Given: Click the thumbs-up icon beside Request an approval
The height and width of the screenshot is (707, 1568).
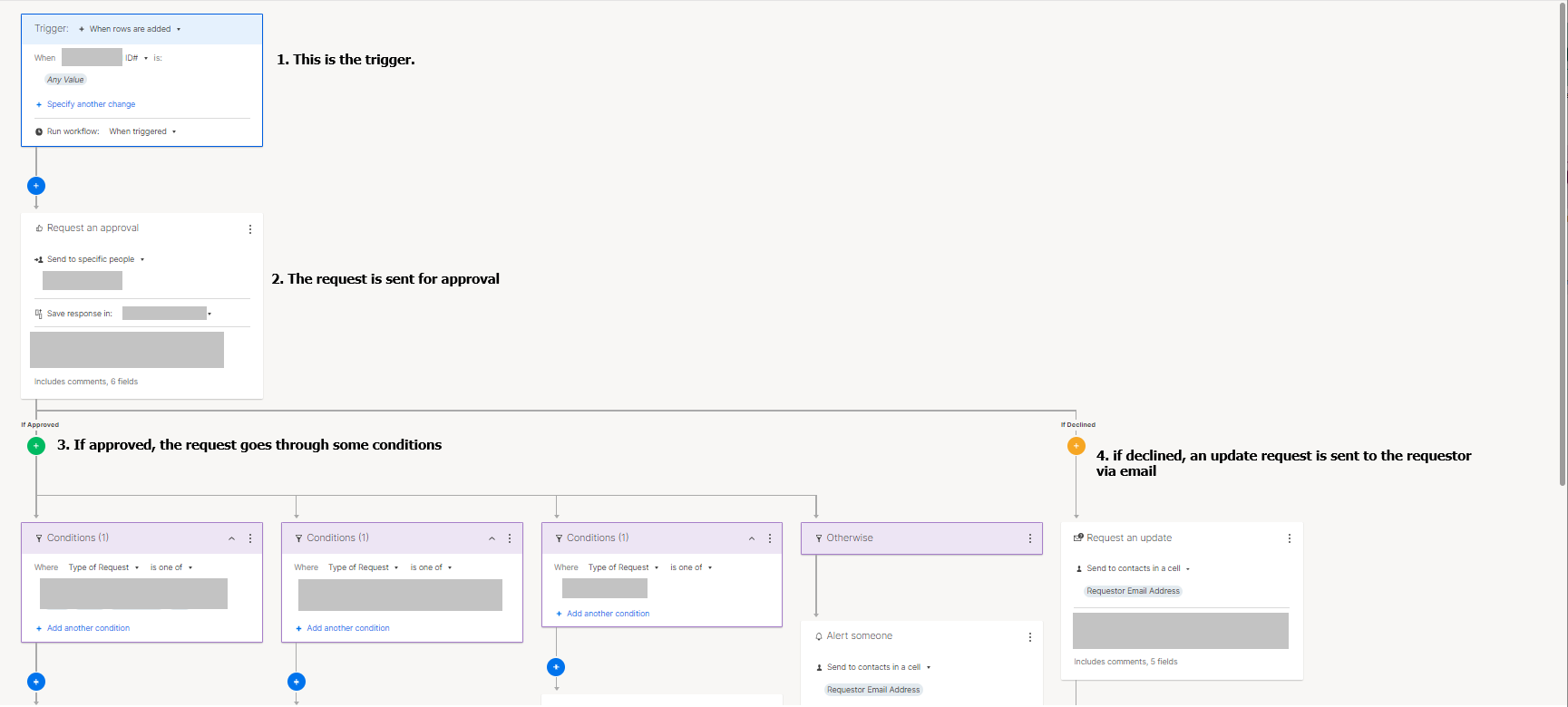Looking at the screenshot, I should tap(39, 228).
